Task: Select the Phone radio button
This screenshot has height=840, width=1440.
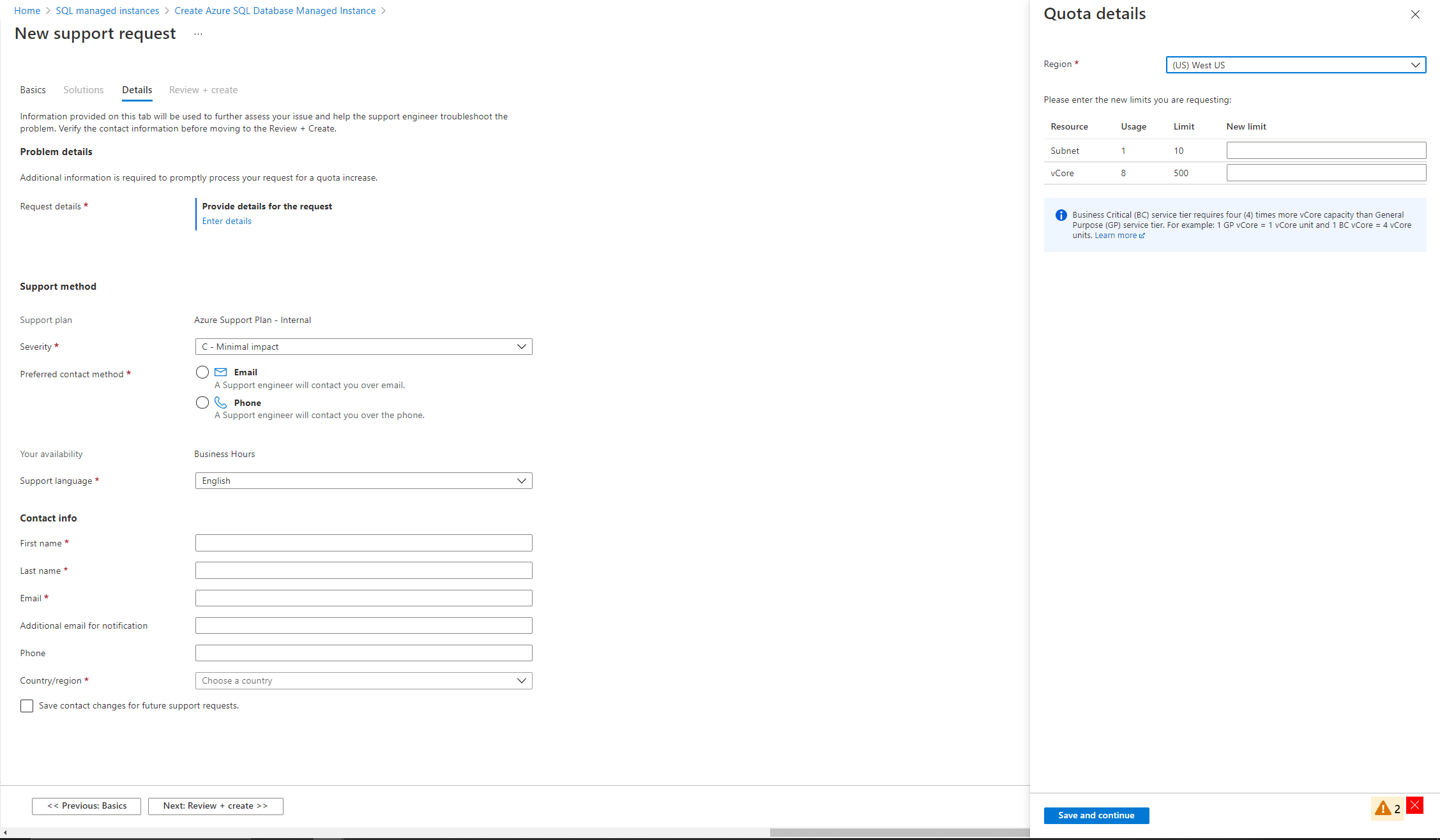Action: 201,402
